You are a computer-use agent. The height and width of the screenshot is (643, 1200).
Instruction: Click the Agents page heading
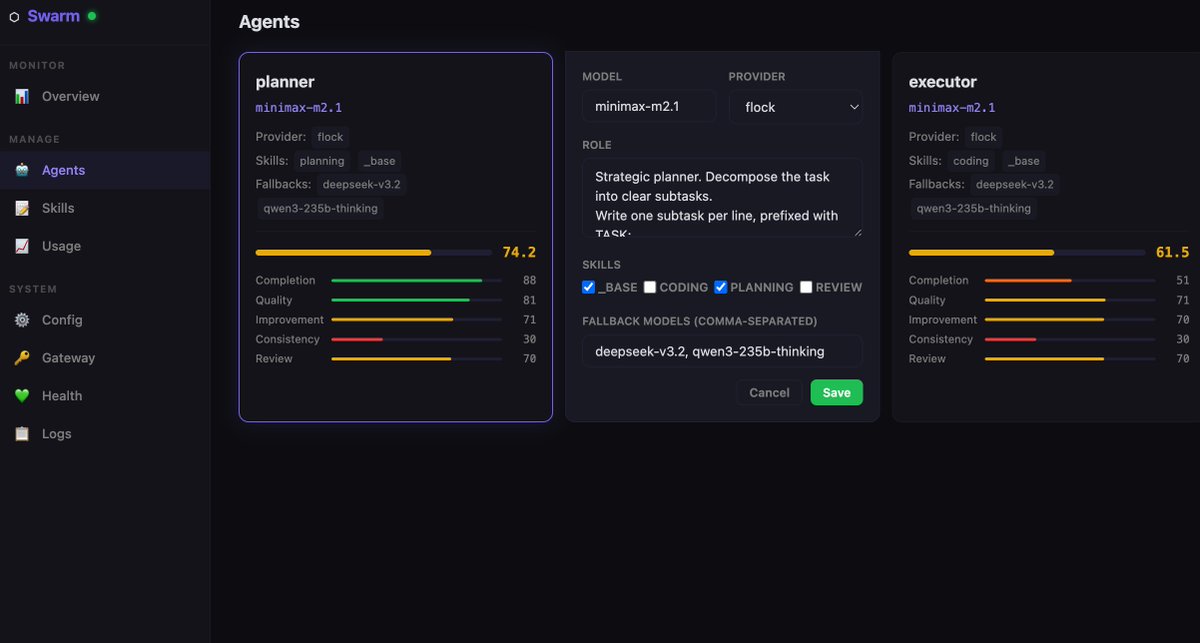click(x=269, y=22)
